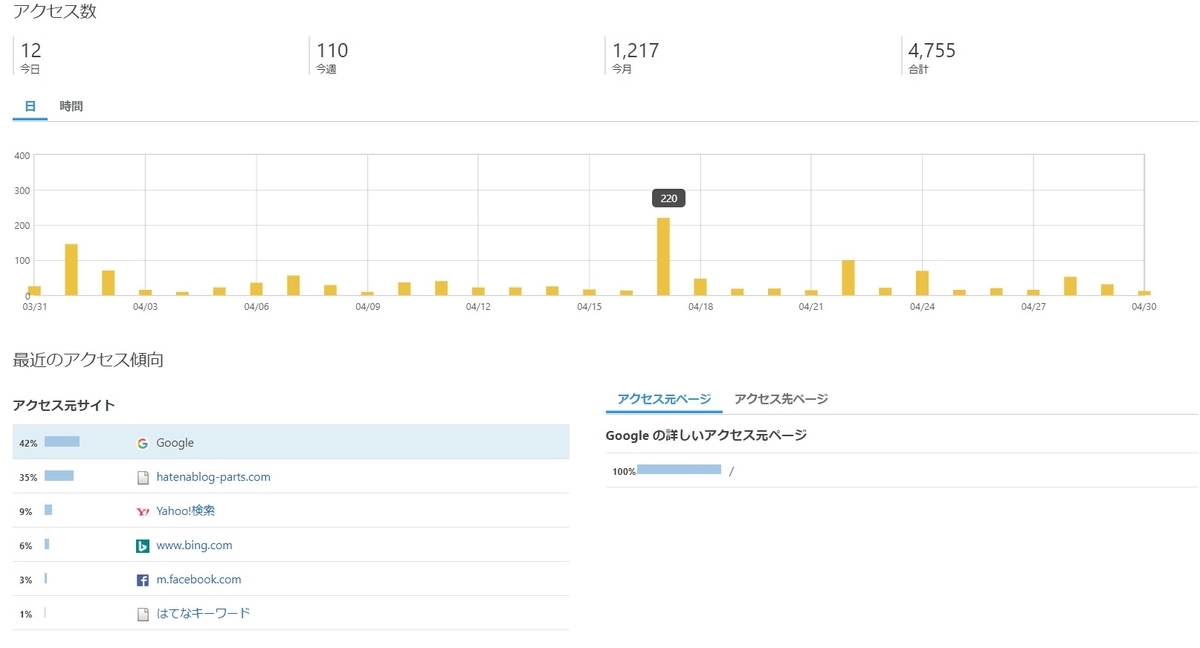Click the Facebook icon
The height and width of the screenshot is (648, 1200).
pyautogui.click(x=142, y=580)
